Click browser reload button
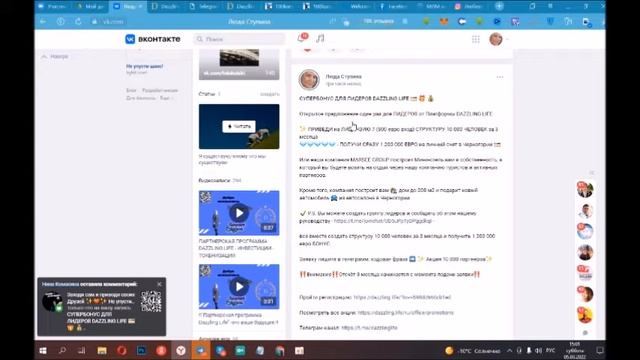Screen dimensions: 640x360 click(x=78, y=21)
